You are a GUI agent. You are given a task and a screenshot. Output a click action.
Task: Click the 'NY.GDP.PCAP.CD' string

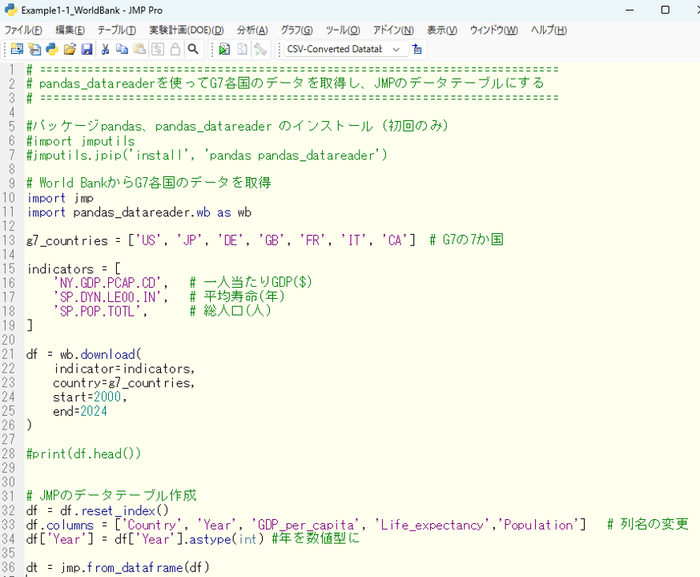(x=107, y=283)
